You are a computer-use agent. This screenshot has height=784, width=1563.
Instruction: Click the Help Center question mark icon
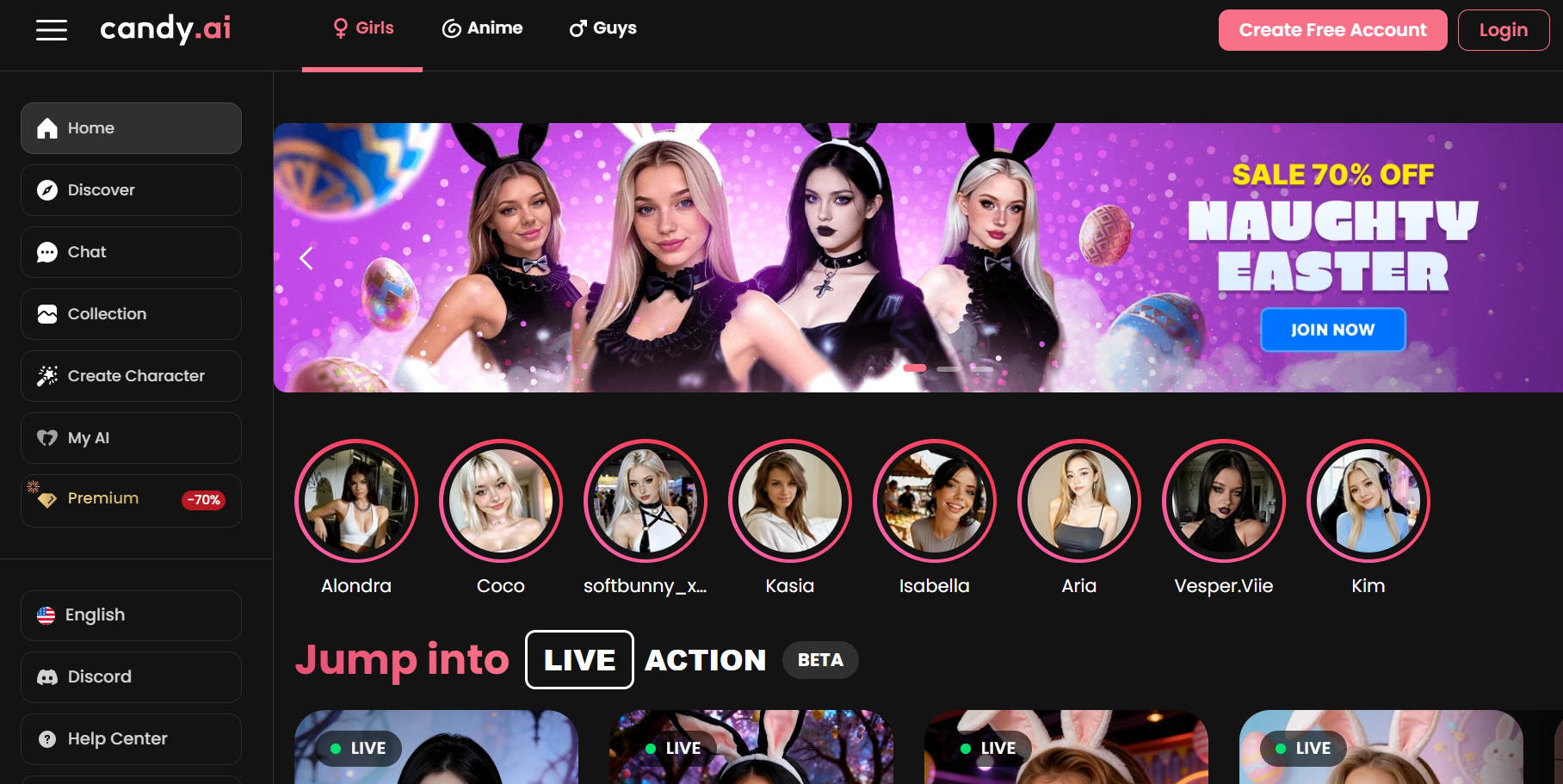pos(47,739)
